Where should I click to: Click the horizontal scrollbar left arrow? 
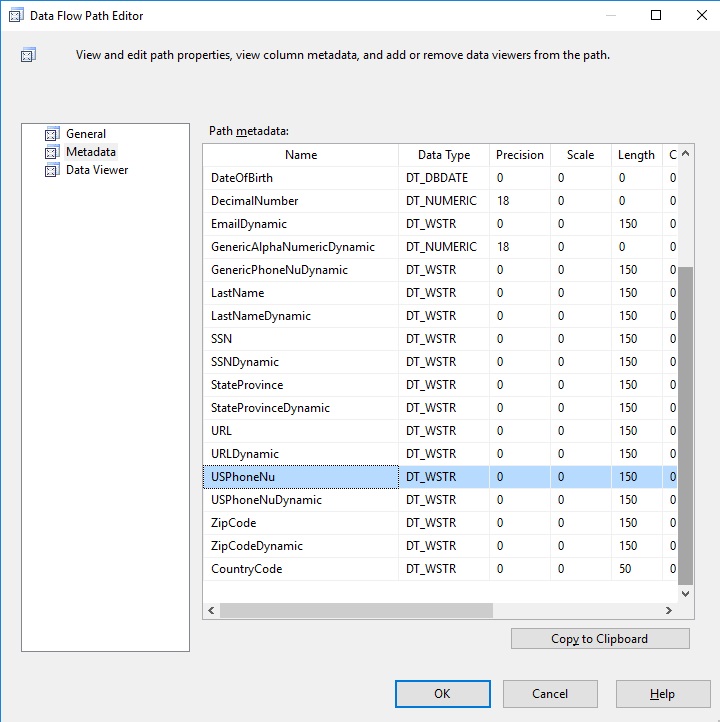pyautogui.click(x=211, y=610)
